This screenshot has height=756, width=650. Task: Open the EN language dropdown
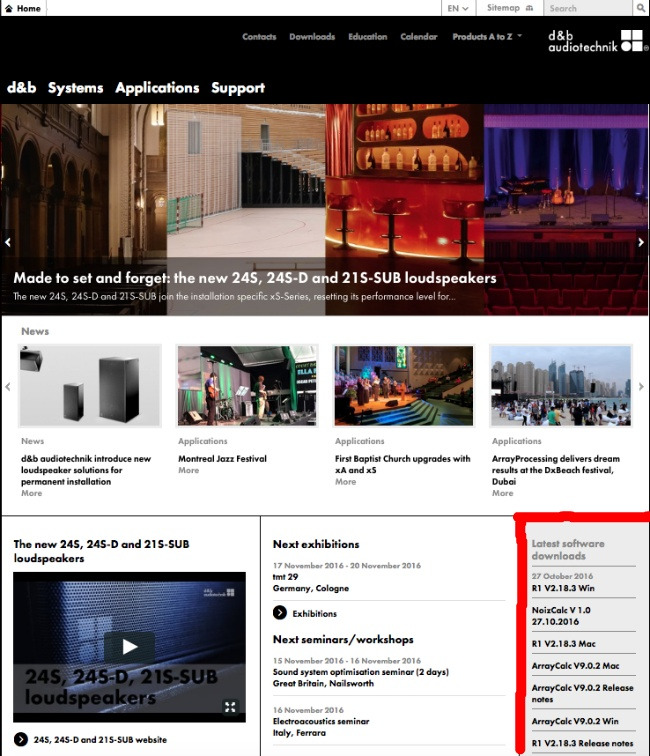[x=458, y=8]
